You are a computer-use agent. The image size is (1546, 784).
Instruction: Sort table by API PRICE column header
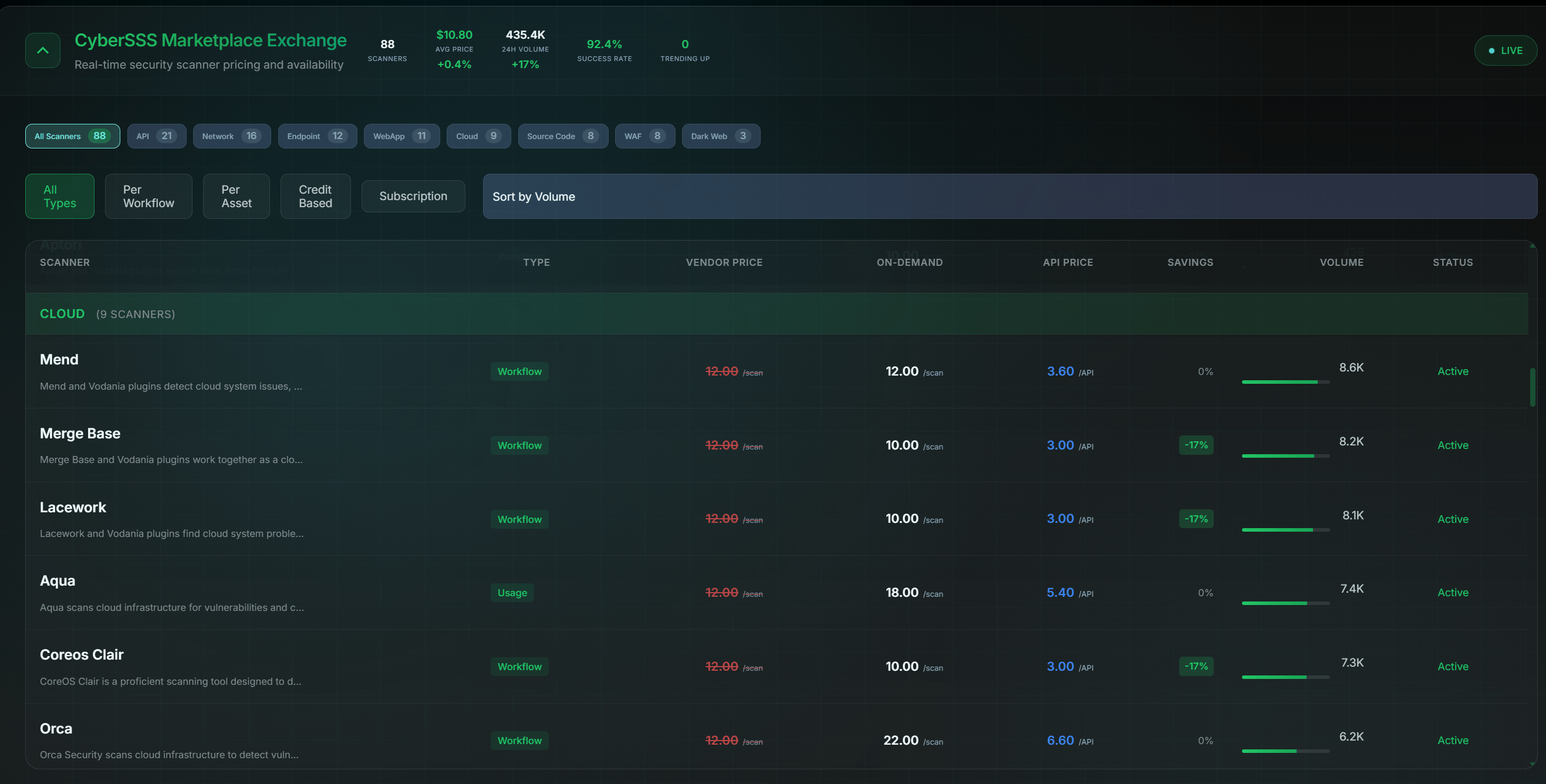(1068, 263)
